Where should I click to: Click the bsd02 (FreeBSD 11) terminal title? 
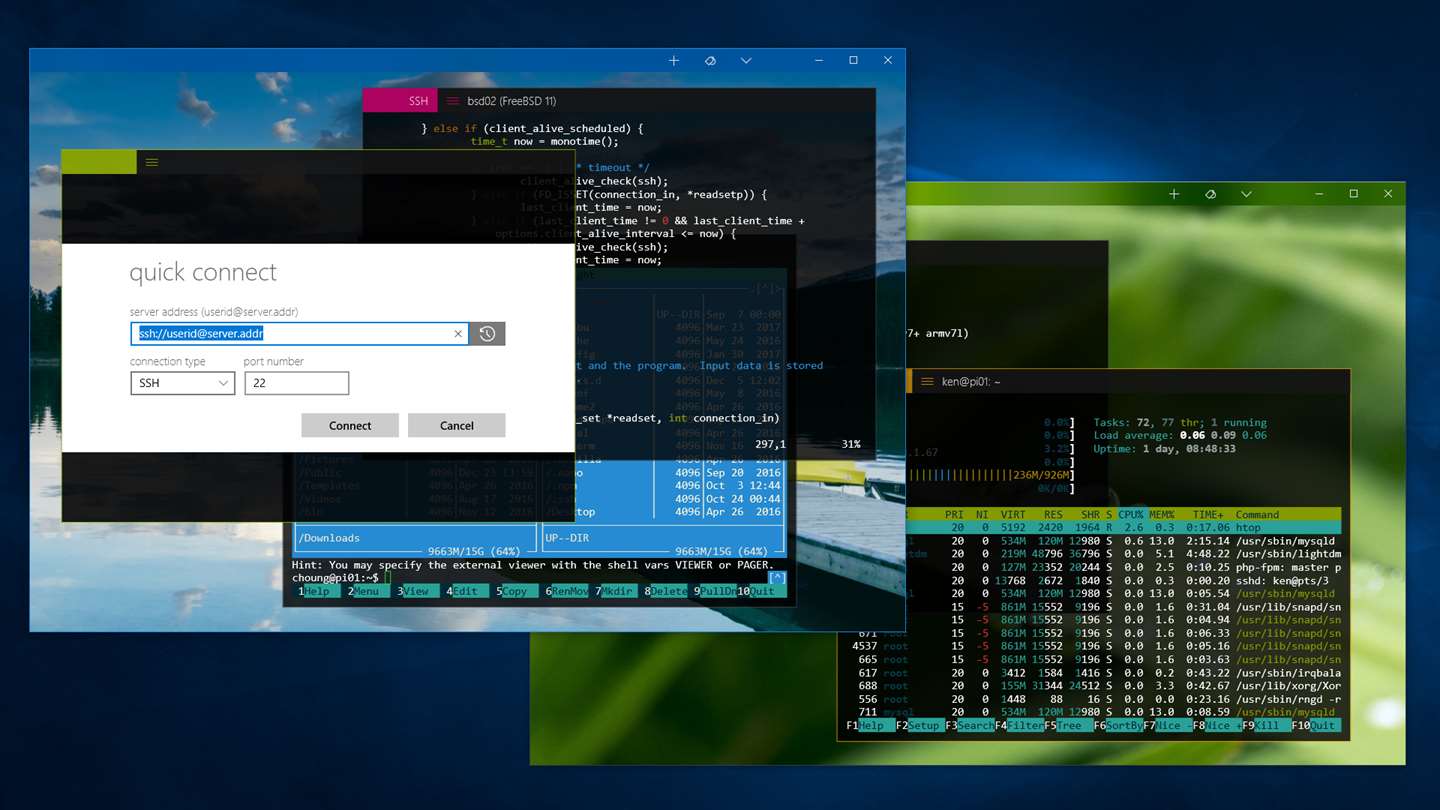point(512,101)
